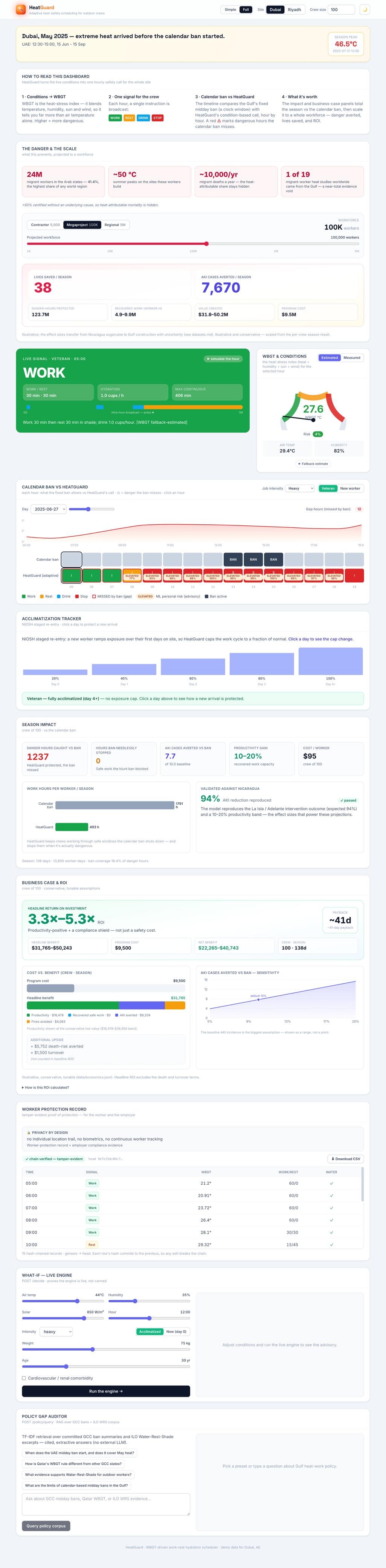Click Run the engine button
The width and height of the screenshot is (386, 1568).
106,1392
